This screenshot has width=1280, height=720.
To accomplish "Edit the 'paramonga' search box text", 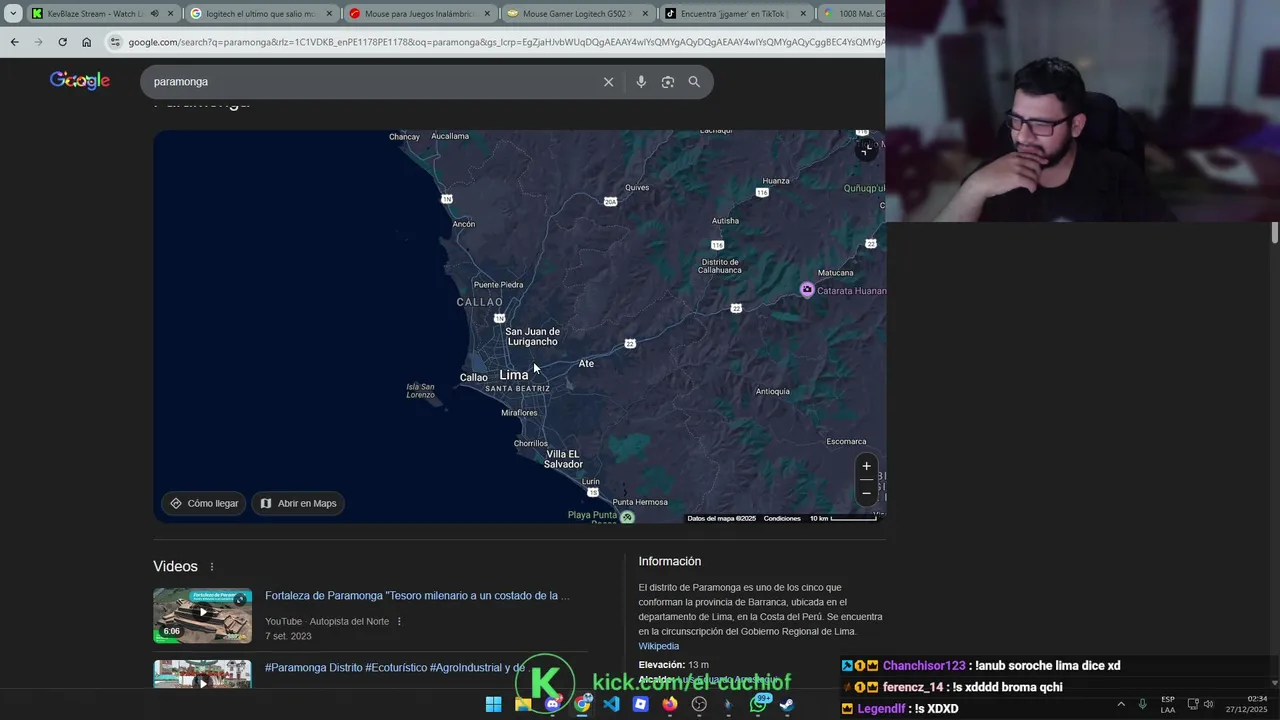I will (370, 82).
